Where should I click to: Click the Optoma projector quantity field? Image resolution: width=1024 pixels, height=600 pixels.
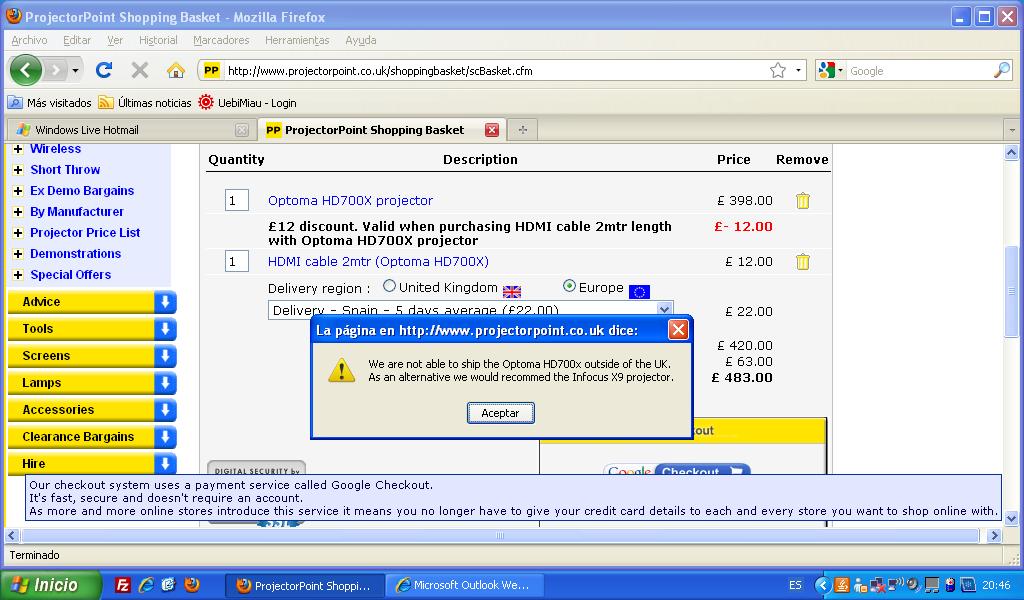236,200
